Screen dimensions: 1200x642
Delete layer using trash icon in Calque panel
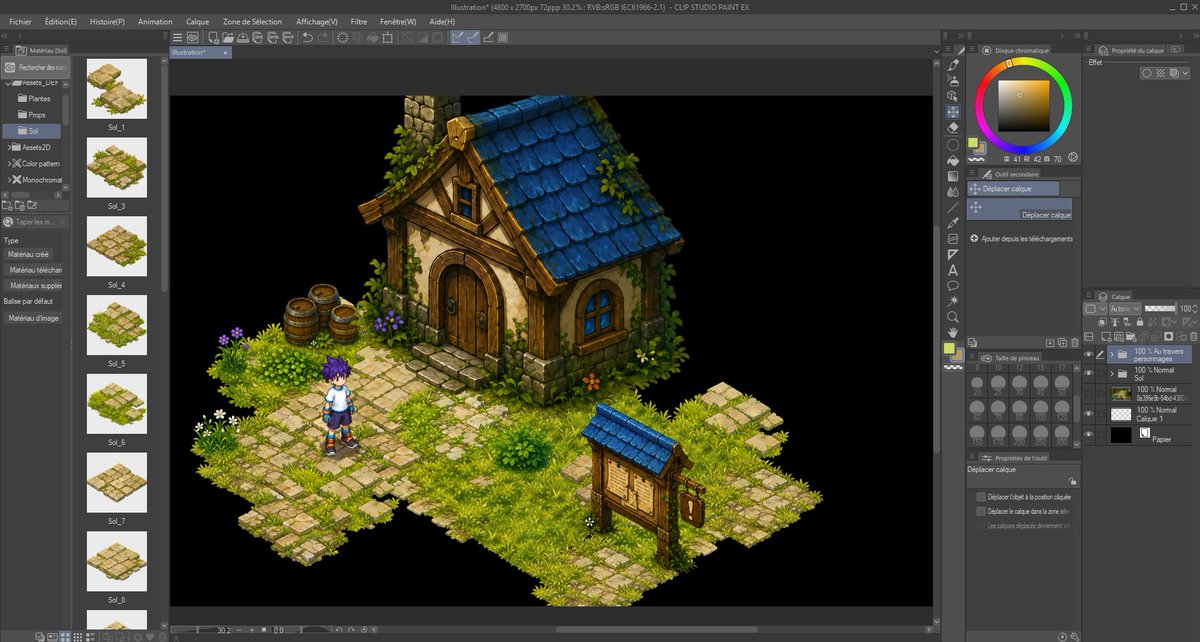[x=1193, y=336]
